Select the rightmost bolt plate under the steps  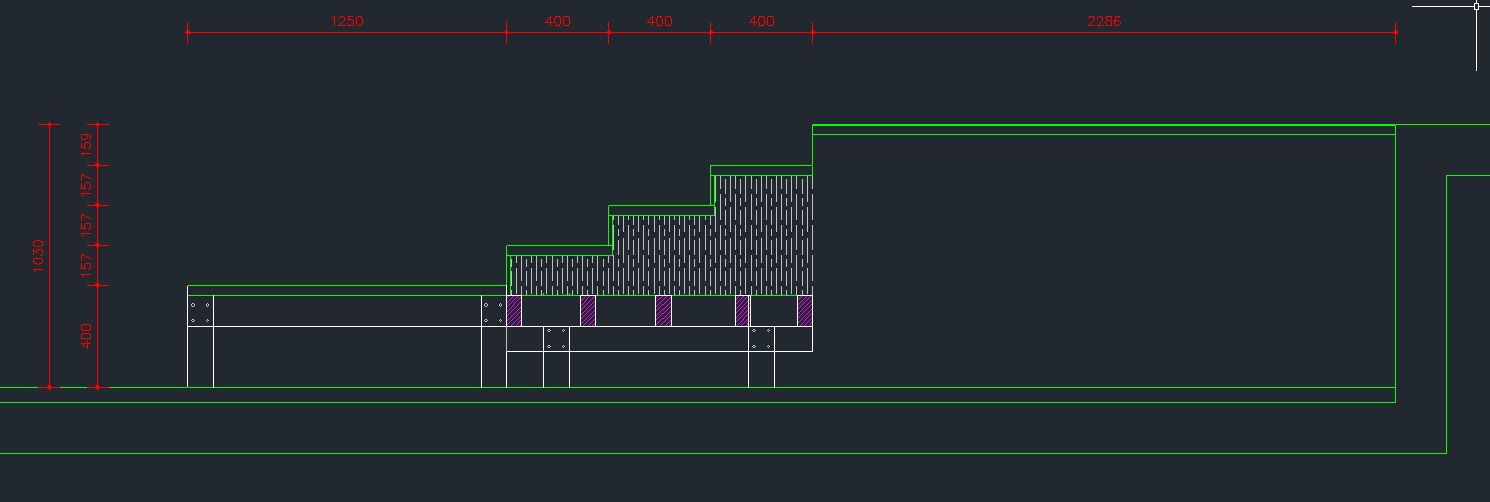coord(761,338)
